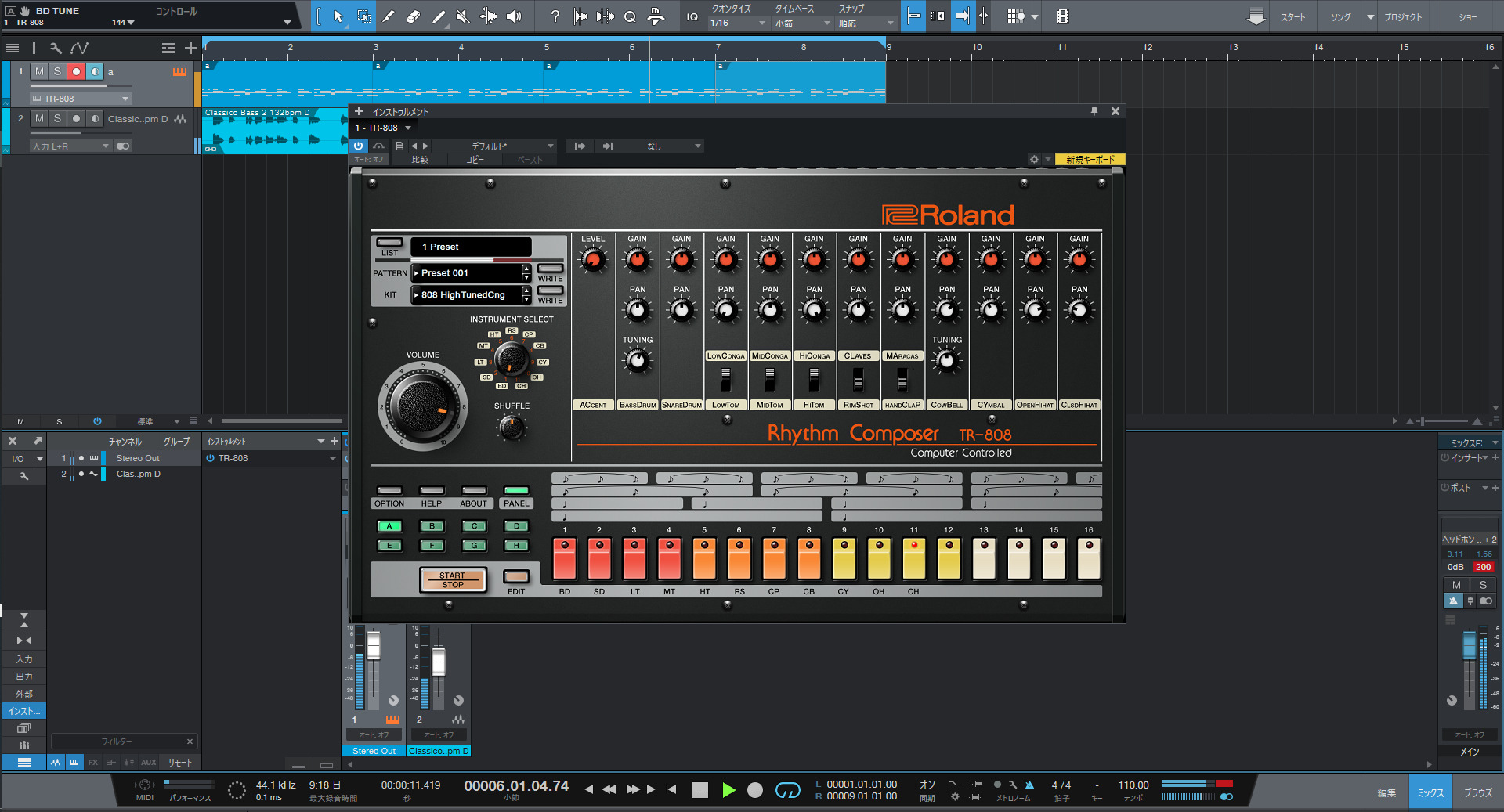
Task: Open the Project page
Action: [1403, 17]
